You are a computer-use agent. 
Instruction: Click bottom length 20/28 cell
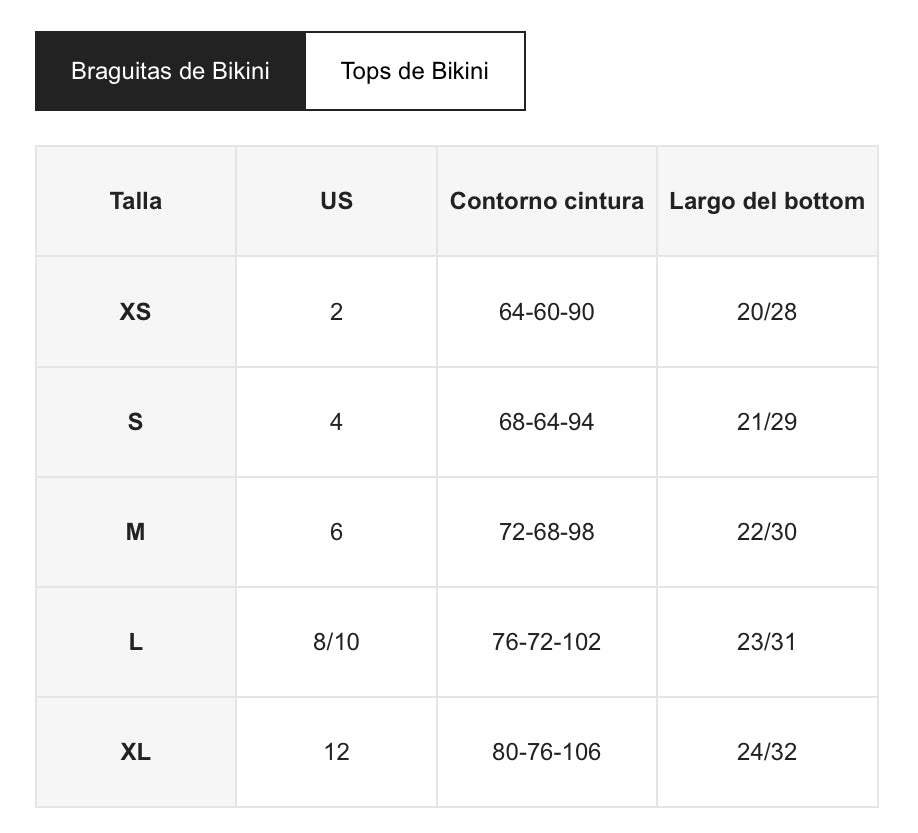tap(767, 312)
